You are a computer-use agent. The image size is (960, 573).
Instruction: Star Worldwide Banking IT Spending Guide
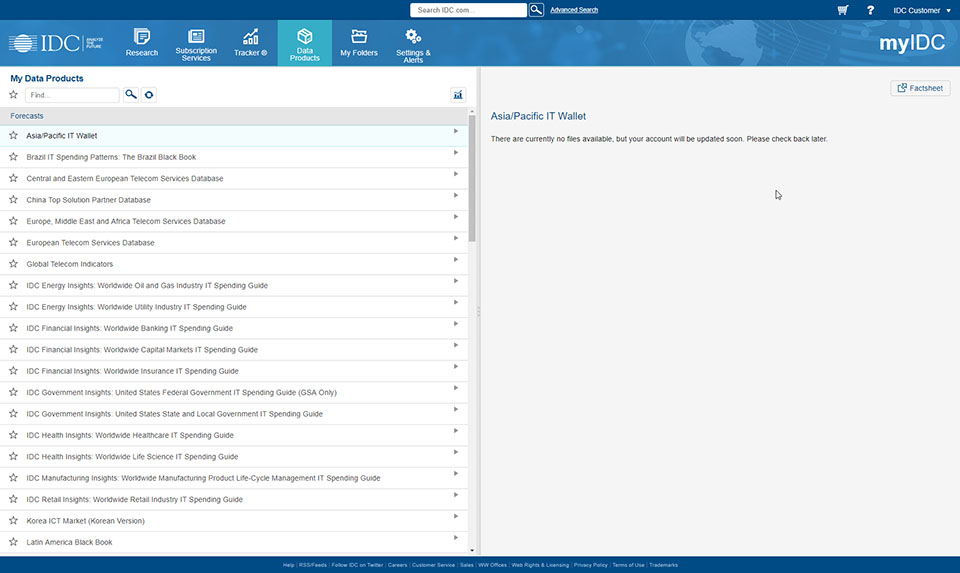(x=13, y=328)
